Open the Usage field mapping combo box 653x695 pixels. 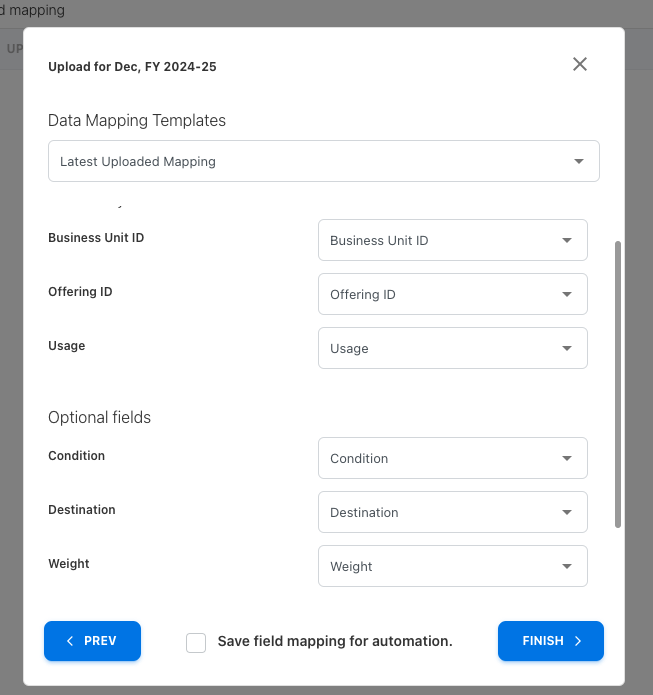pos(440,349)
